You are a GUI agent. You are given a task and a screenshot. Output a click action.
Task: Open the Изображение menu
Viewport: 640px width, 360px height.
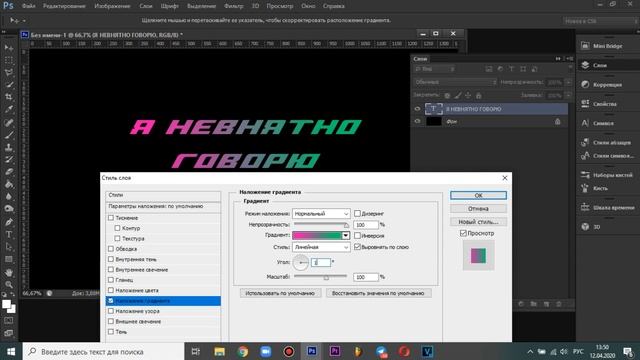click(112, 6)
